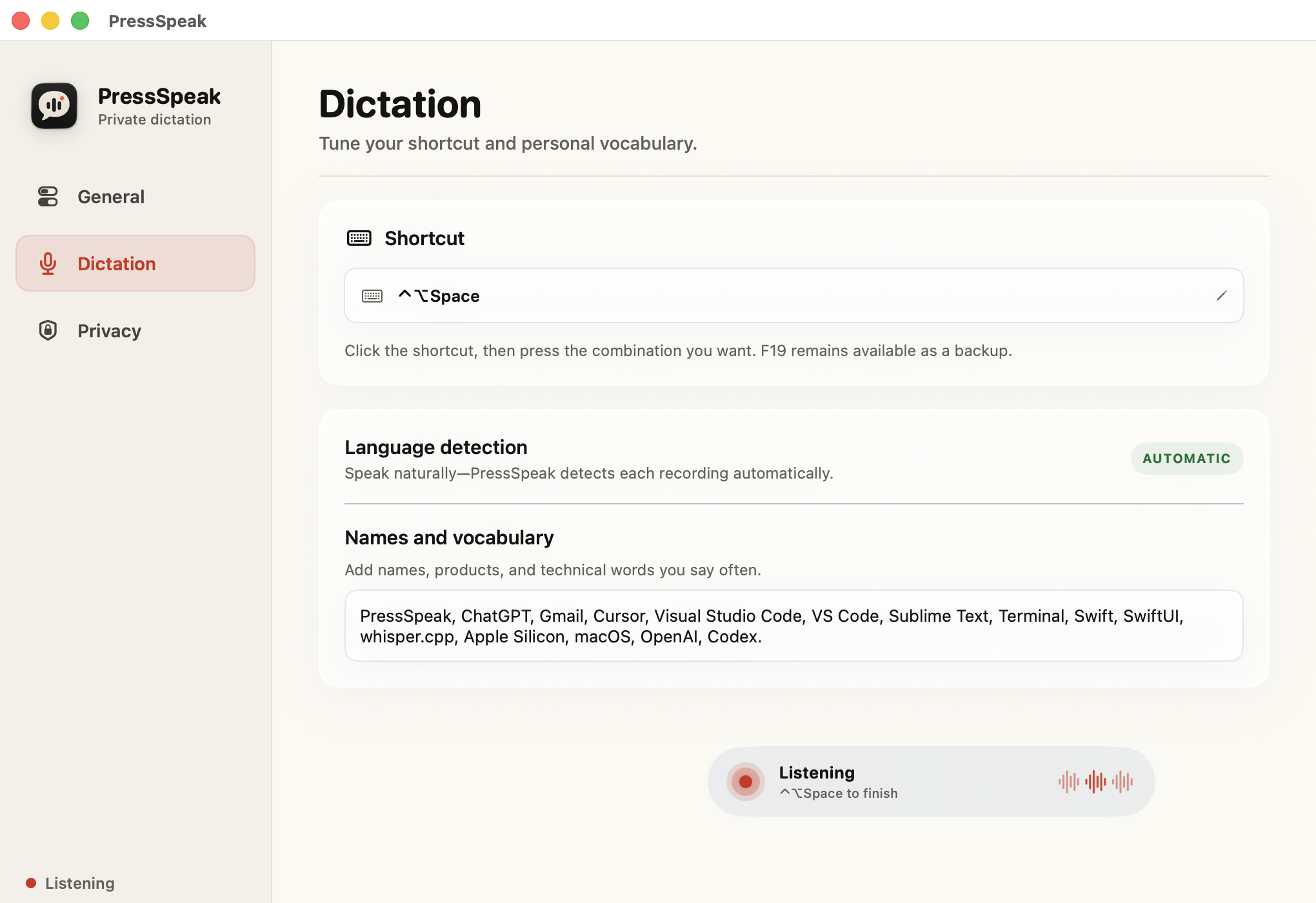Click the yellow minimize window button
1316x903 pixels.
point(50,21)
